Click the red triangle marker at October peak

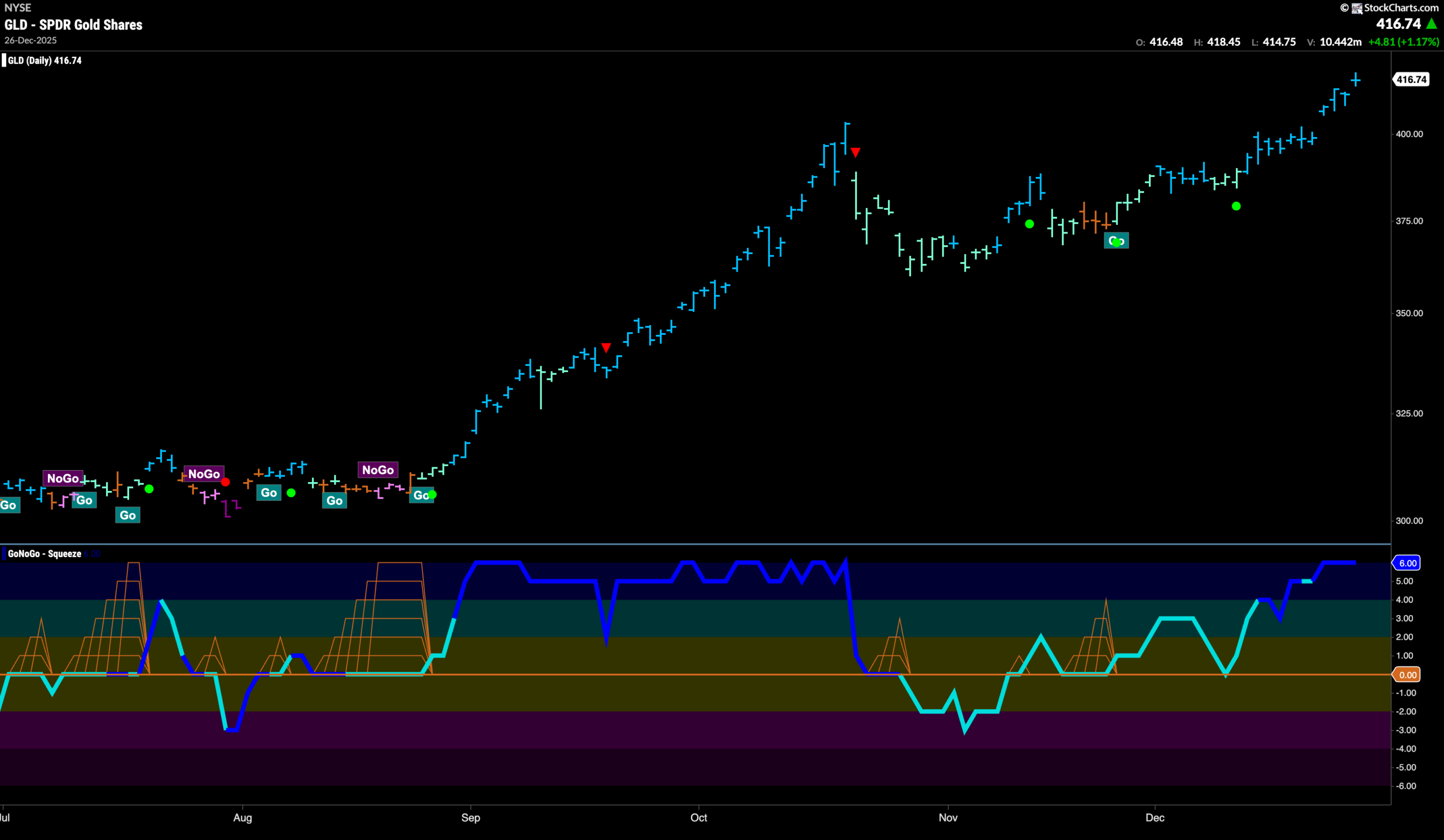click(x=855, y=152)
